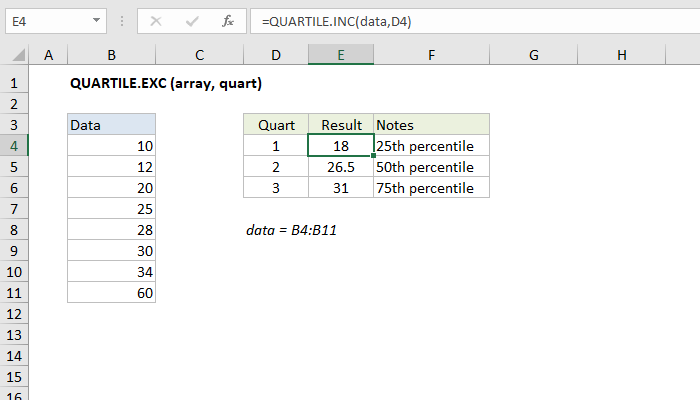Screen dimensions: 700x400
Task: Select Result cell showing 26.5
Action: [x=341, y=167]
